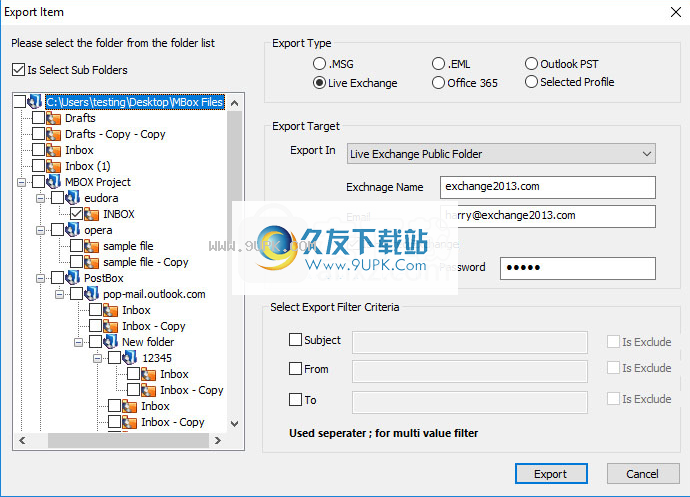
Task: Click the Inbox (1) folder icon
Action: coord(54,166)
